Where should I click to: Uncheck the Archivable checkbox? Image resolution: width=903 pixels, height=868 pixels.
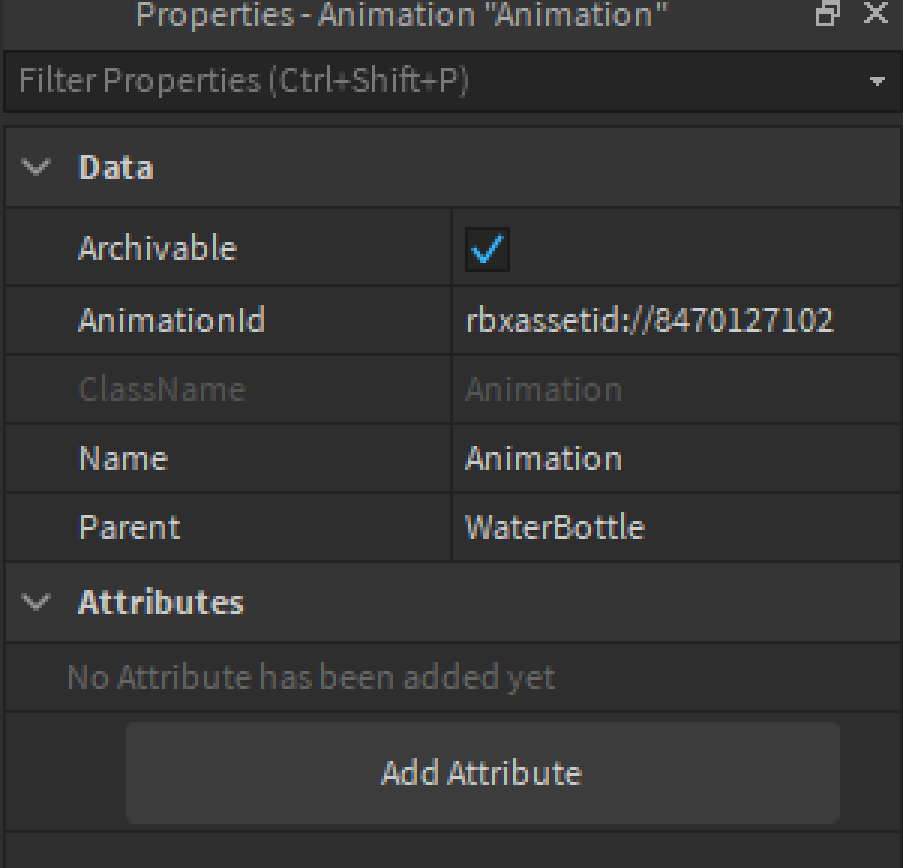[487, 249]
